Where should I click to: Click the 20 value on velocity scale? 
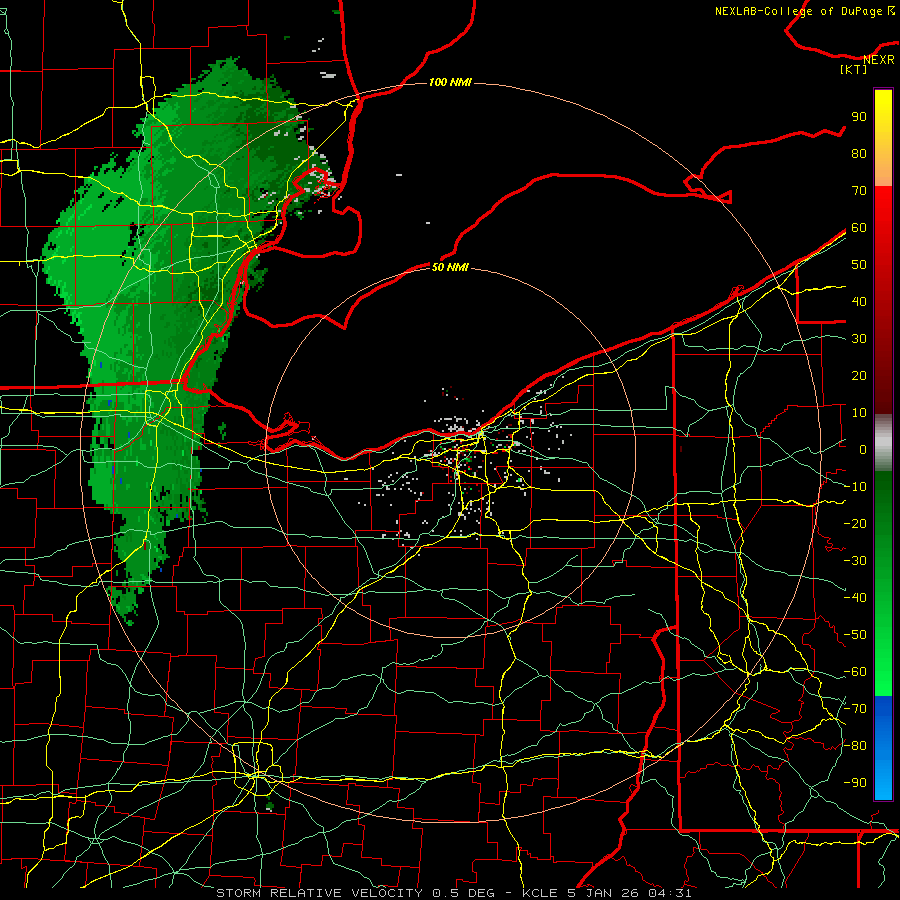click(859, 375)
